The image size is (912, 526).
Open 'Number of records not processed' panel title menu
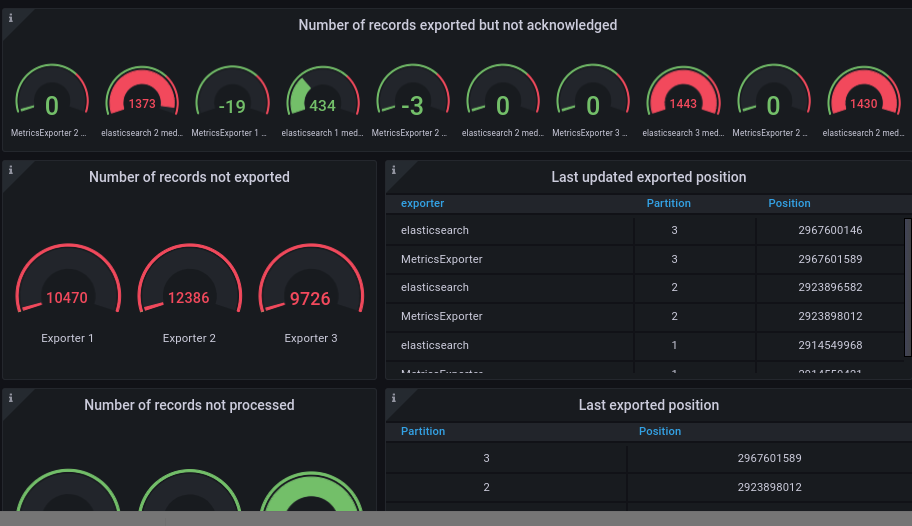[x=189, y=405]
